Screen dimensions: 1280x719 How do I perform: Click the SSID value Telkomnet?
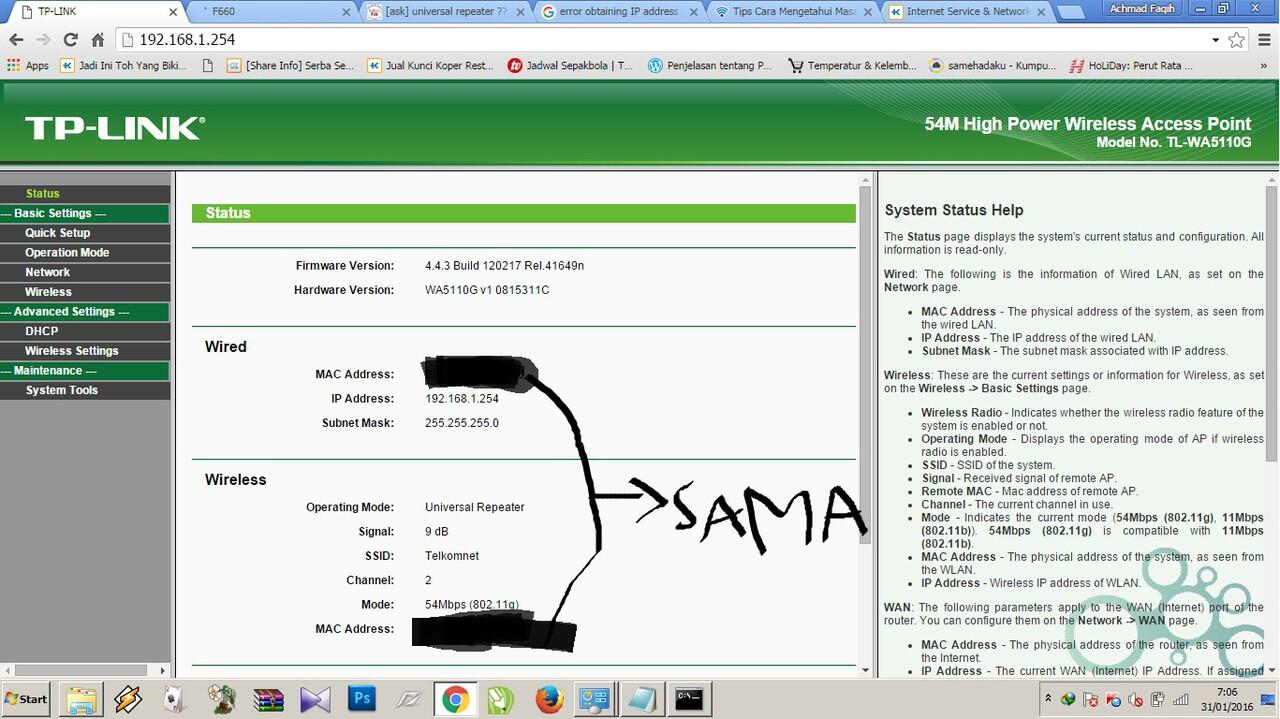coord(452,556)
